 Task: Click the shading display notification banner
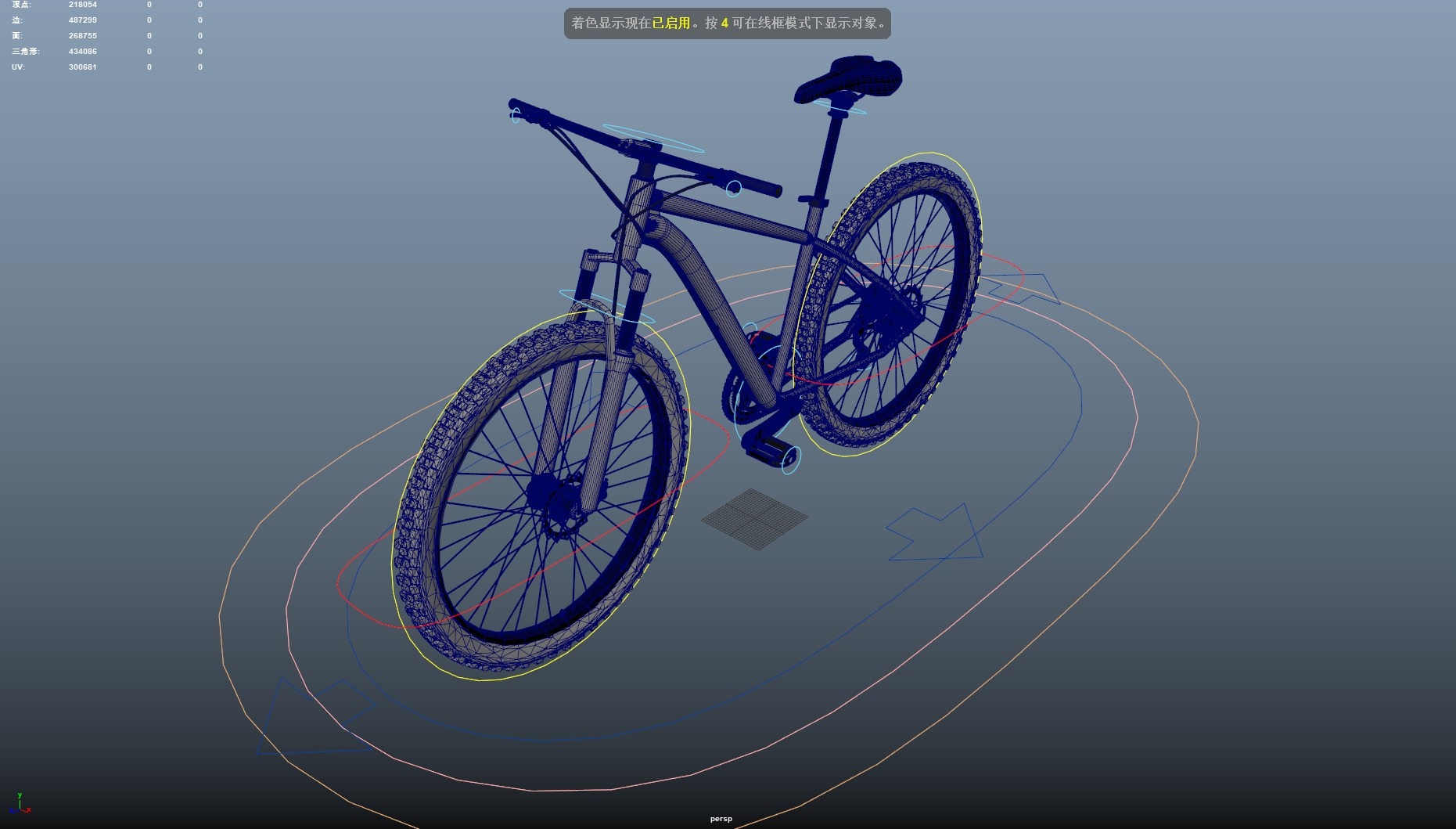(727, 23)
